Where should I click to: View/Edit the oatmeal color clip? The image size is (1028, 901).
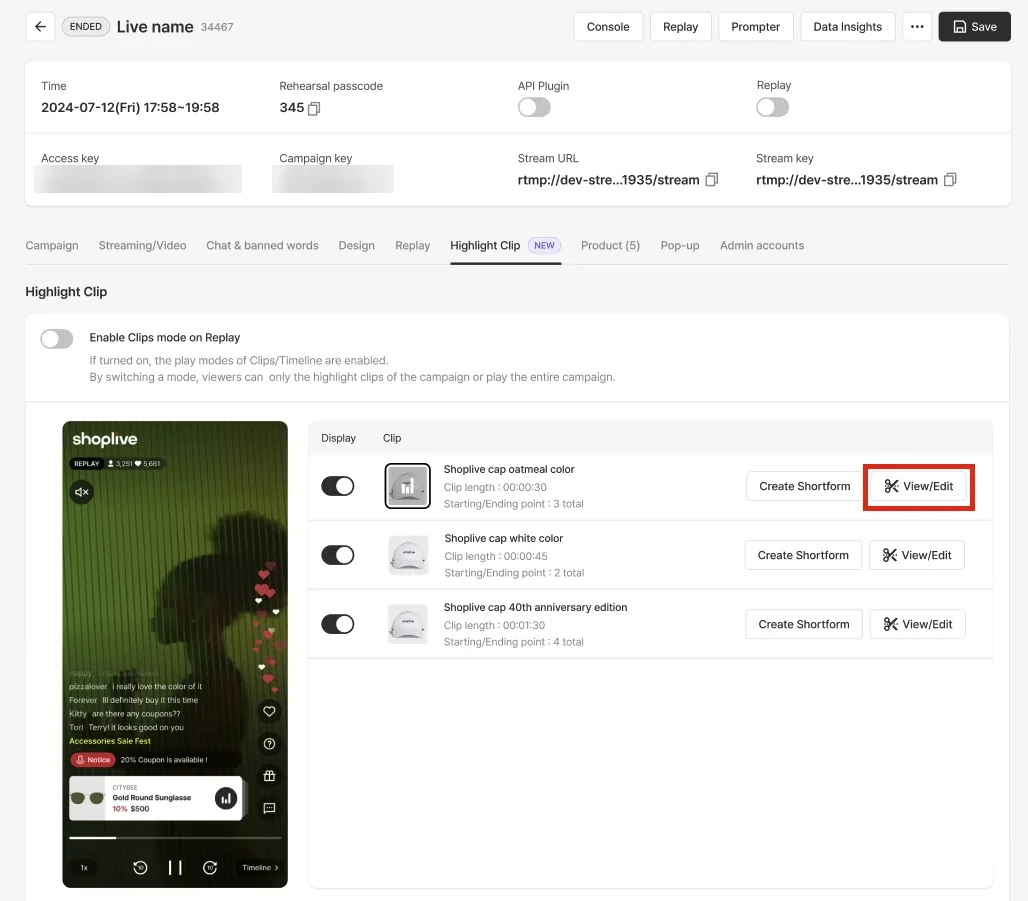pos(919,486)
